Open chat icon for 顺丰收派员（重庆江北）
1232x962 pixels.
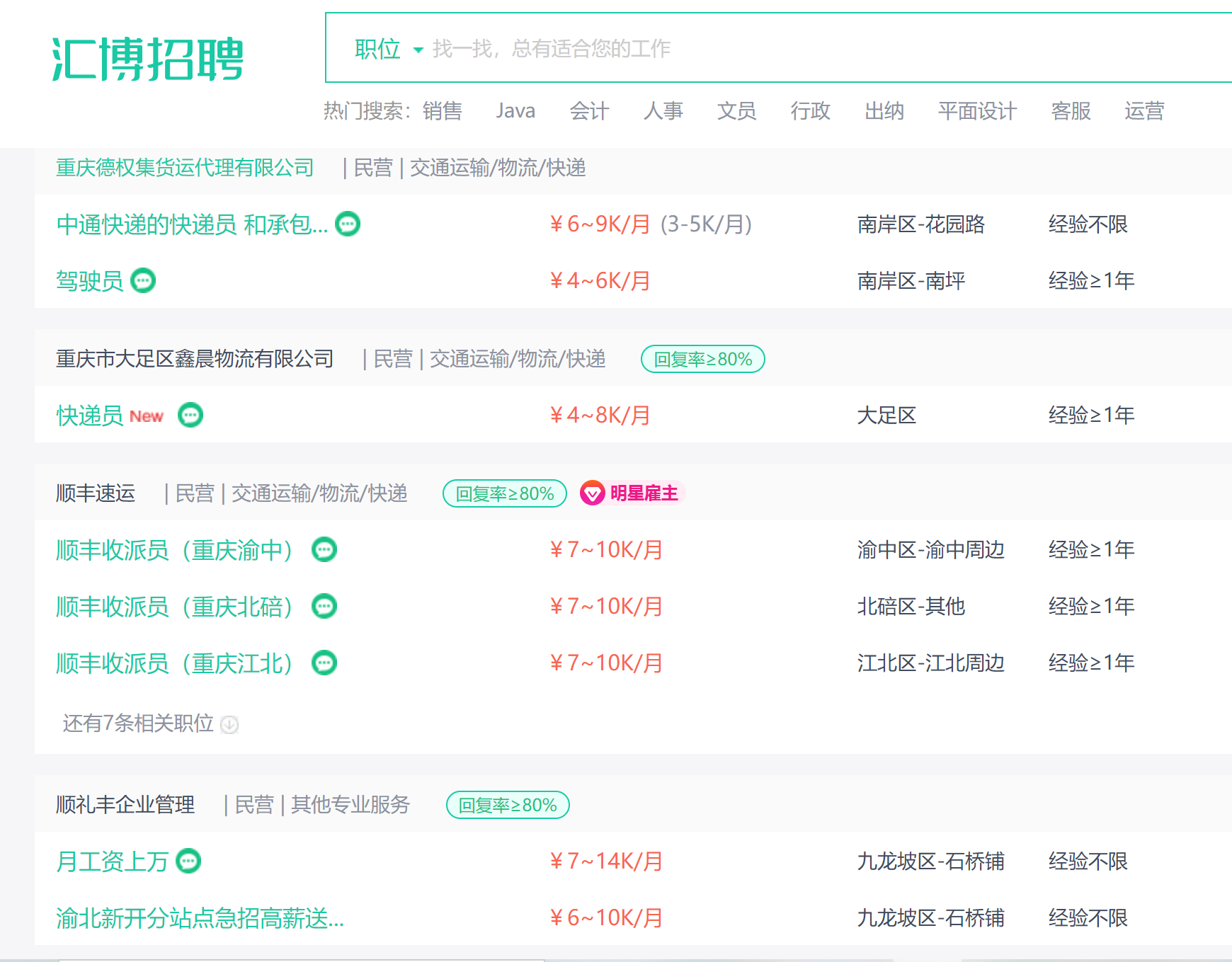[x=324, y=663]
